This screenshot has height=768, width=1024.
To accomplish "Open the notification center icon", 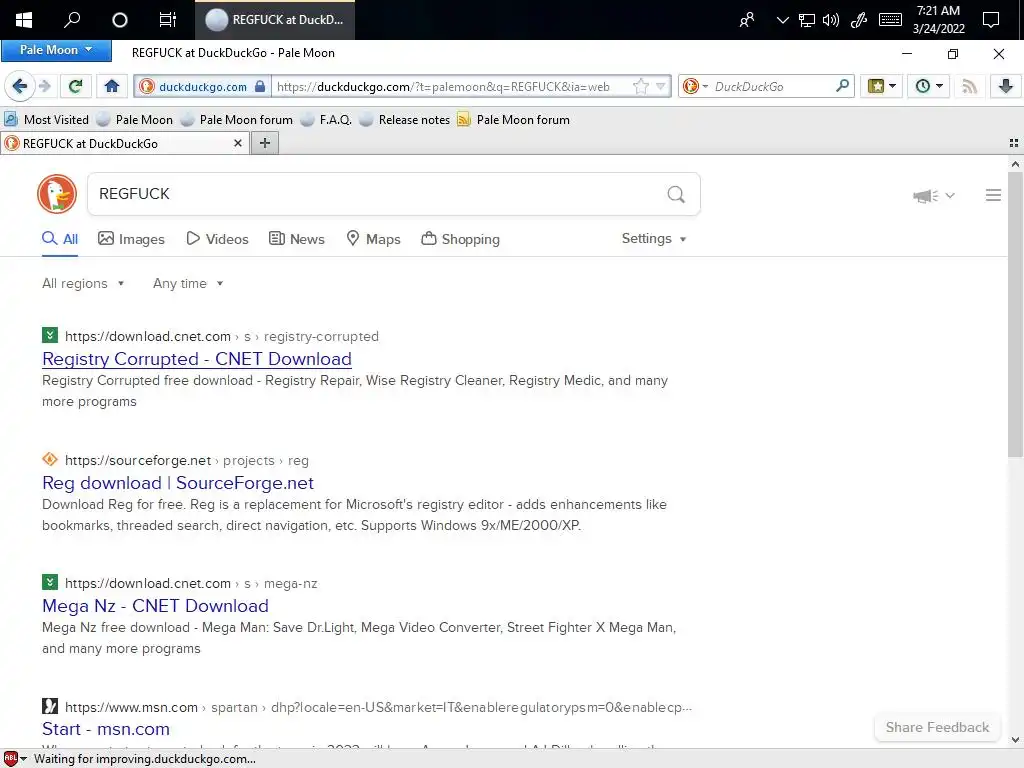I will (x=991, y=20).
